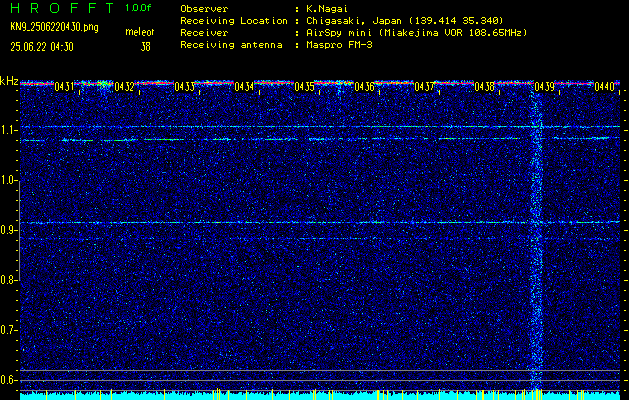The width and height of the screenshot is (629, 400).
Task: Click the Receiving antenna field label
Action: point(231,45)
